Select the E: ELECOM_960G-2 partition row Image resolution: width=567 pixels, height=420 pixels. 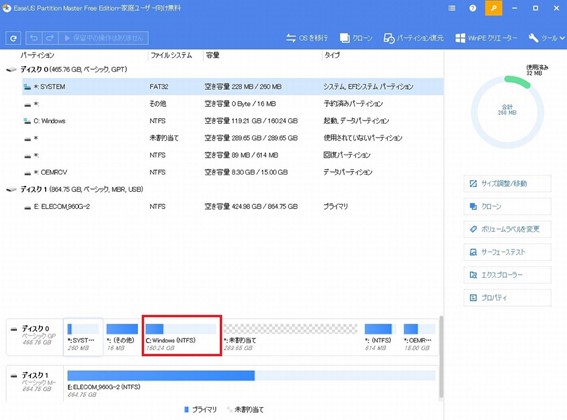click(233, 207)
